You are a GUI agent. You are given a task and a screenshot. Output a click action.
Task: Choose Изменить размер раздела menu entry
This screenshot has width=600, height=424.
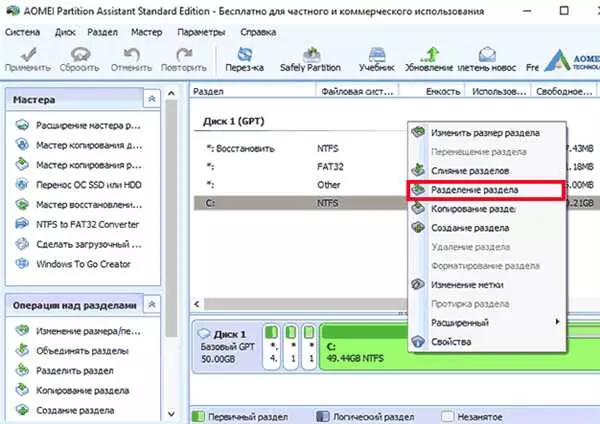point(487,133)
